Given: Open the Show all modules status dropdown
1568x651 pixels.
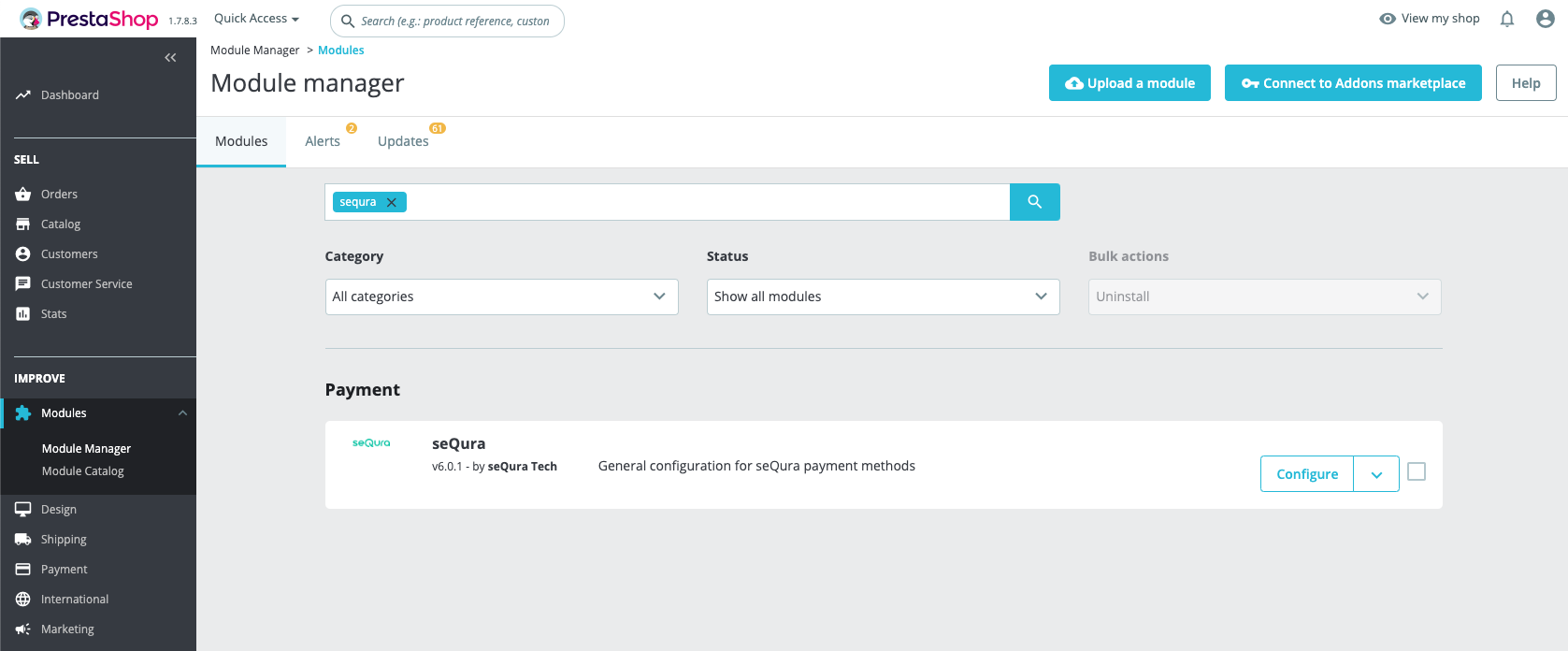Looking at the screenshot, I should [x=883, y=297].
